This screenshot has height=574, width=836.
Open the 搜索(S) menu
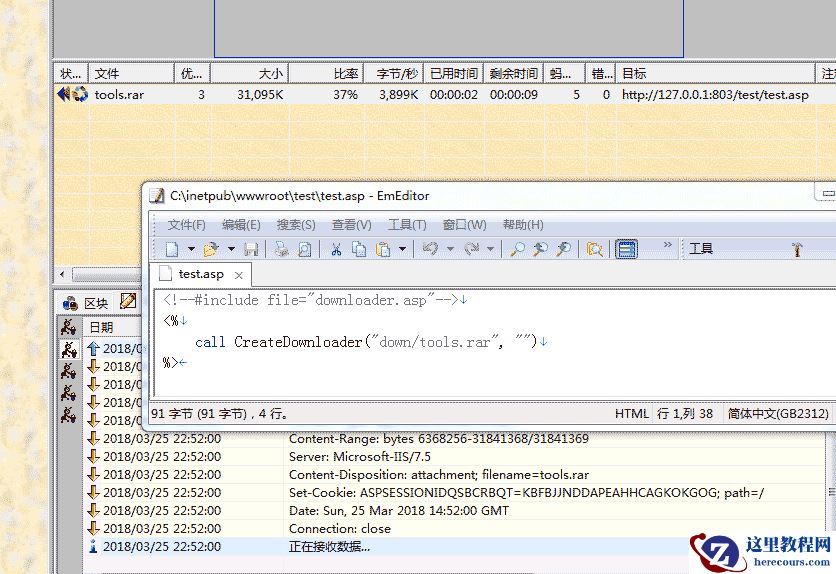point(296,225)
